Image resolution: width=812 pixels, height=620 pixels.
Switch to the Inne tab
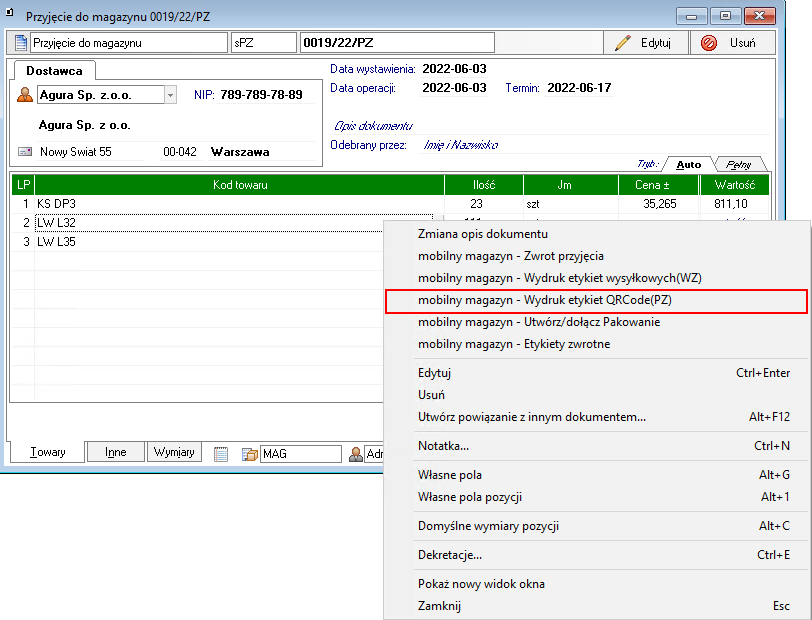click(x=116, y=452)
